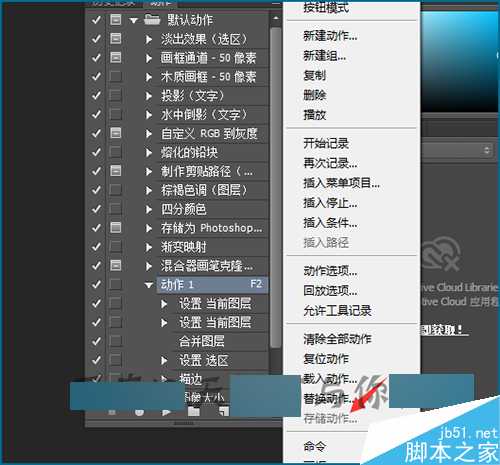Select 删除 in the panel menu
The height and width of the screenshot is (465, 500).
pyautogui.click(x=314, y=95)
